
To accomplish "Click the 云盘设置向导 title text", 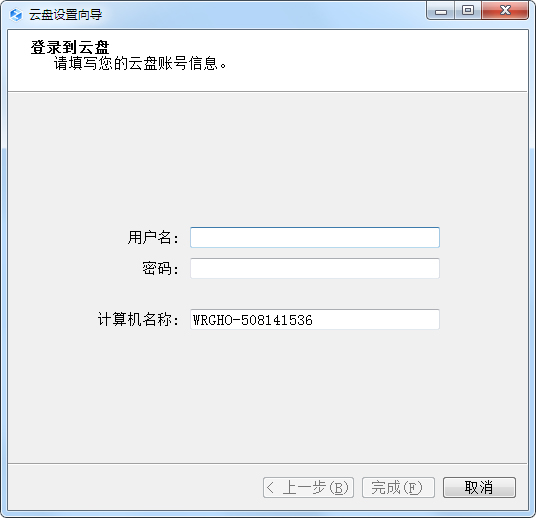I will (x=65, y=15).
